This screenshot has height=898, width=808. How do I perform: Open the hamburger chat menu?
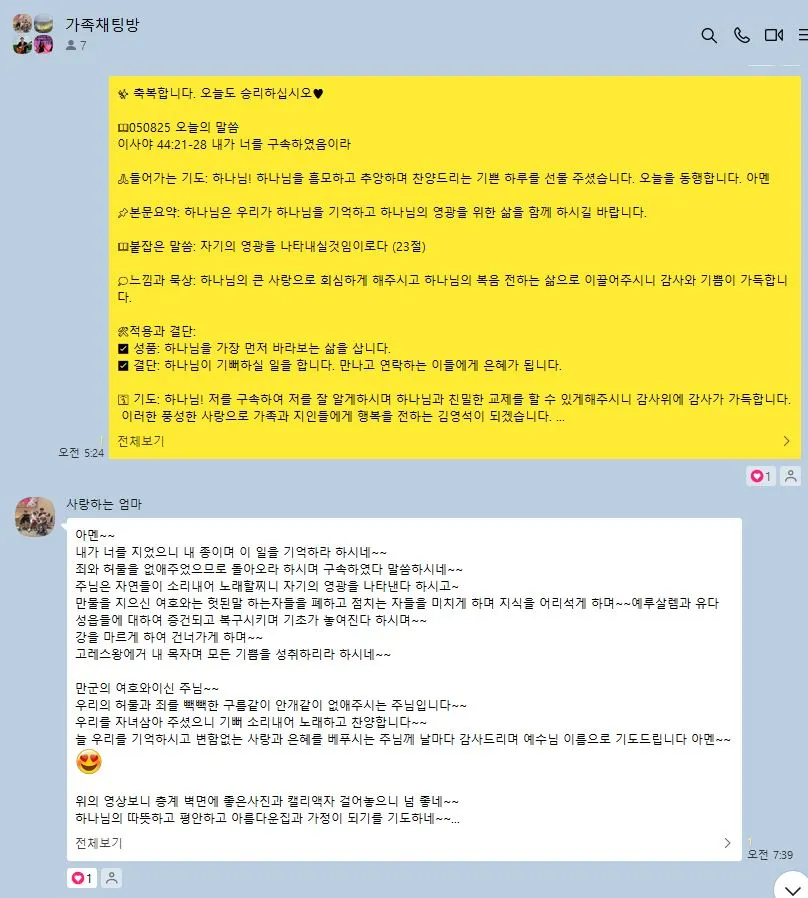pyautogui.click(x=803, y=36)
